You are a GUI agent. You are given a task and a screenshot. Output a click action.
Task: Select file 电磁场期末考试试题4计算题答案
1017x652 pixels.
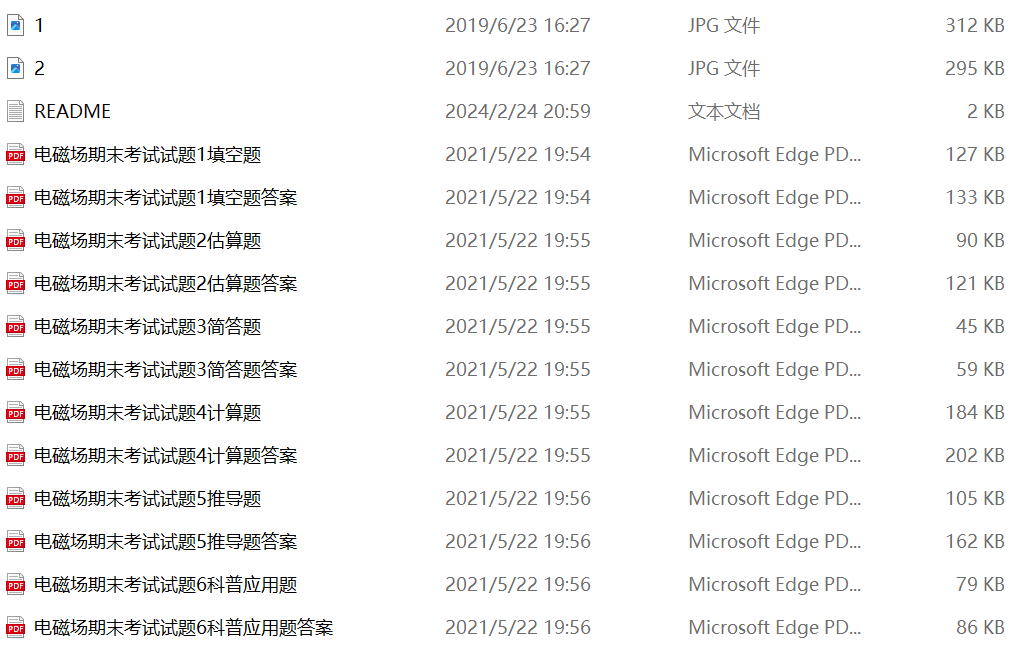coord(165,455)
